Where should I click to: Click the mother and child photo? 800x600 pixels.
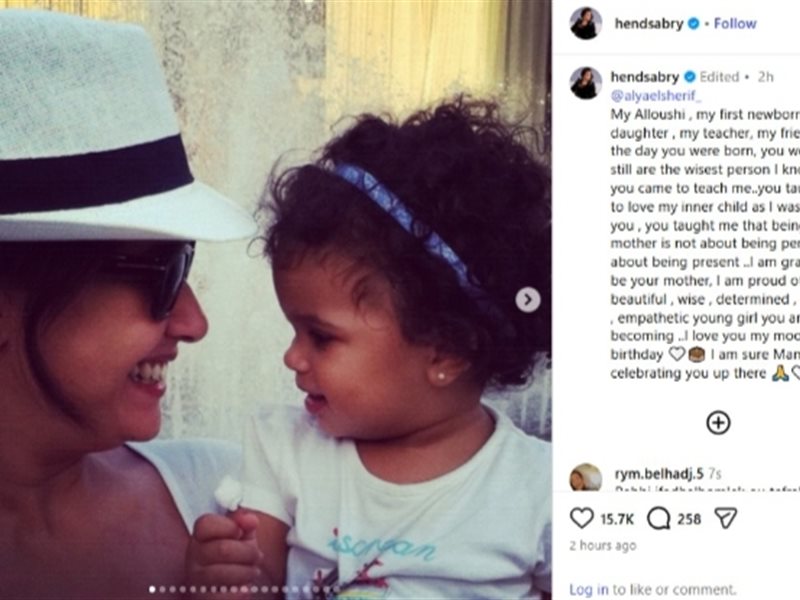coord(276,300)
